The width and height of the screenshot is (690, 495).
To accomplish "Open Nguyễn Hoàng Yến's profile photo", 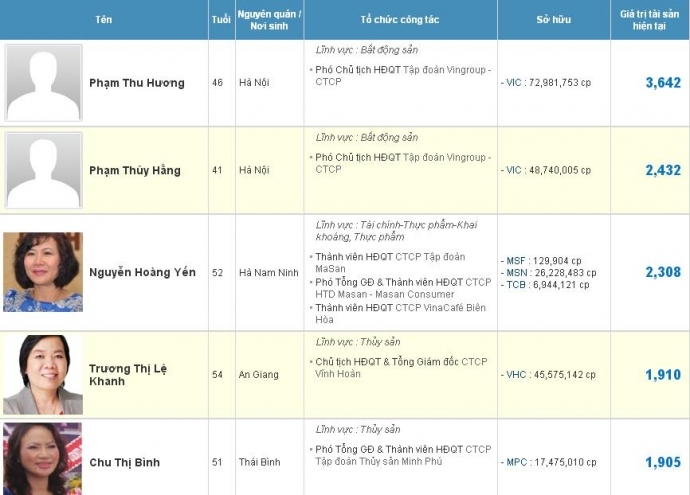I will pyautogui.click(x=43, y=272).
